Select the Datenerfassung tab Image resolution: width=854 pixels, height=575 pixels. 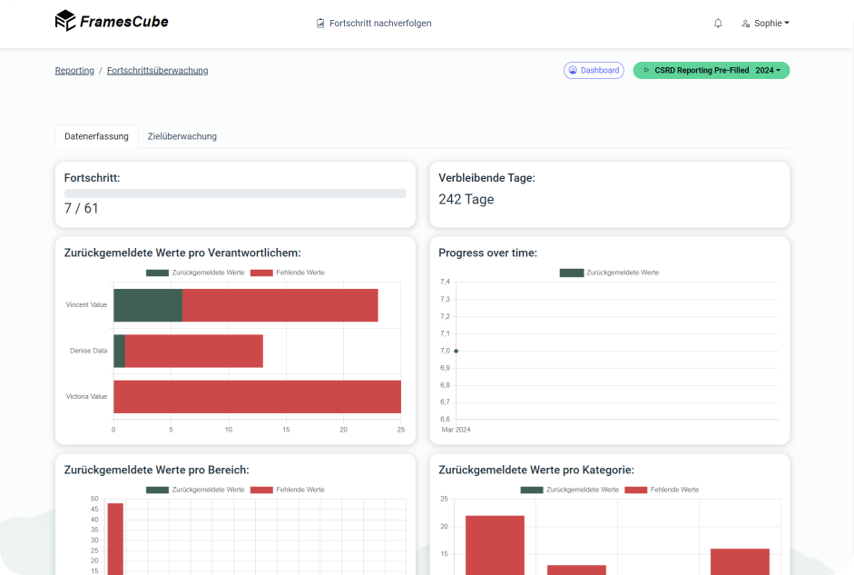tap(96, 136)
